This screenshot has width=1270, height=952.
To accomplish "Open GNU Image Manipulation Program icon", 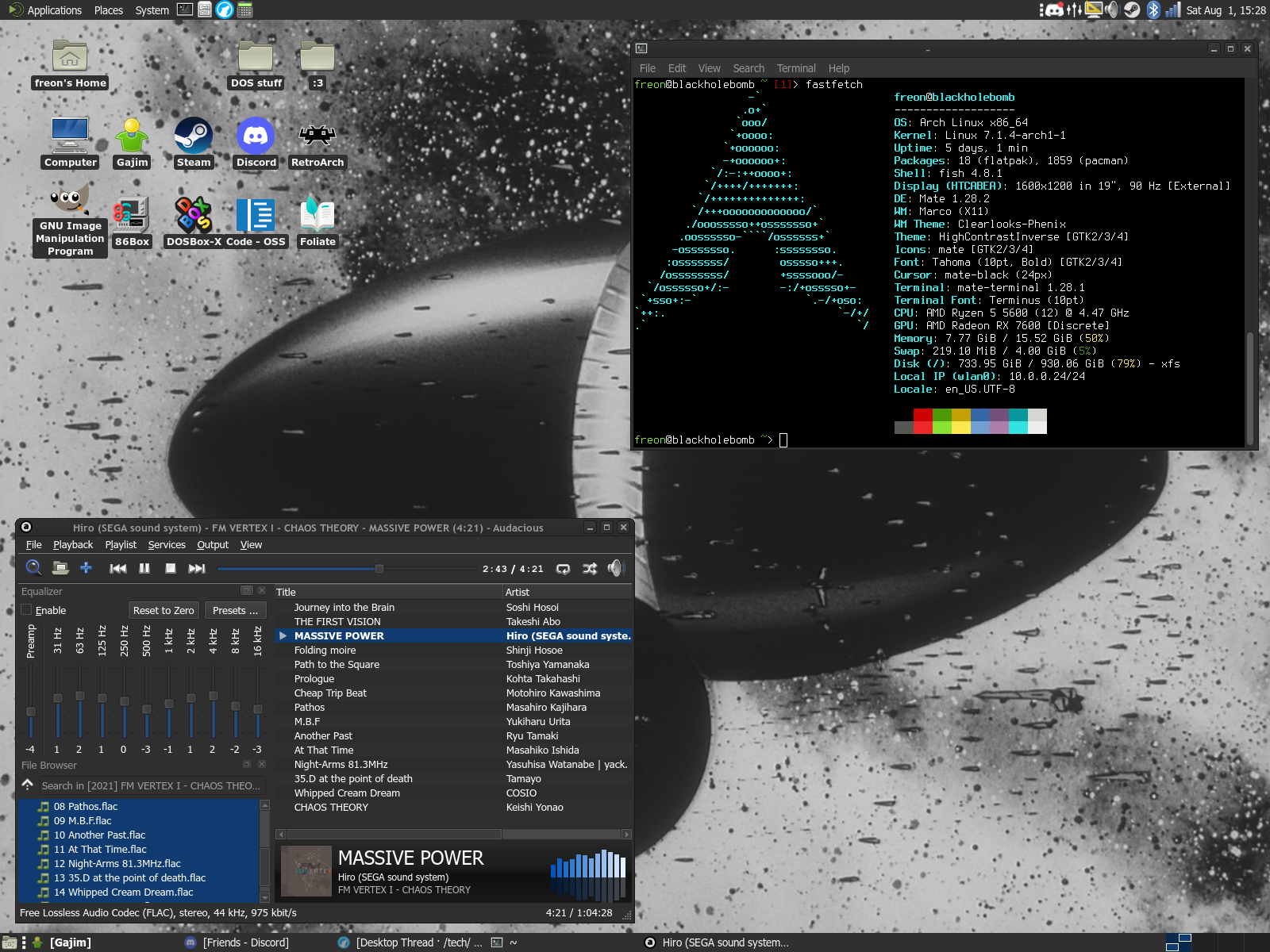I will tap(70, 220).
